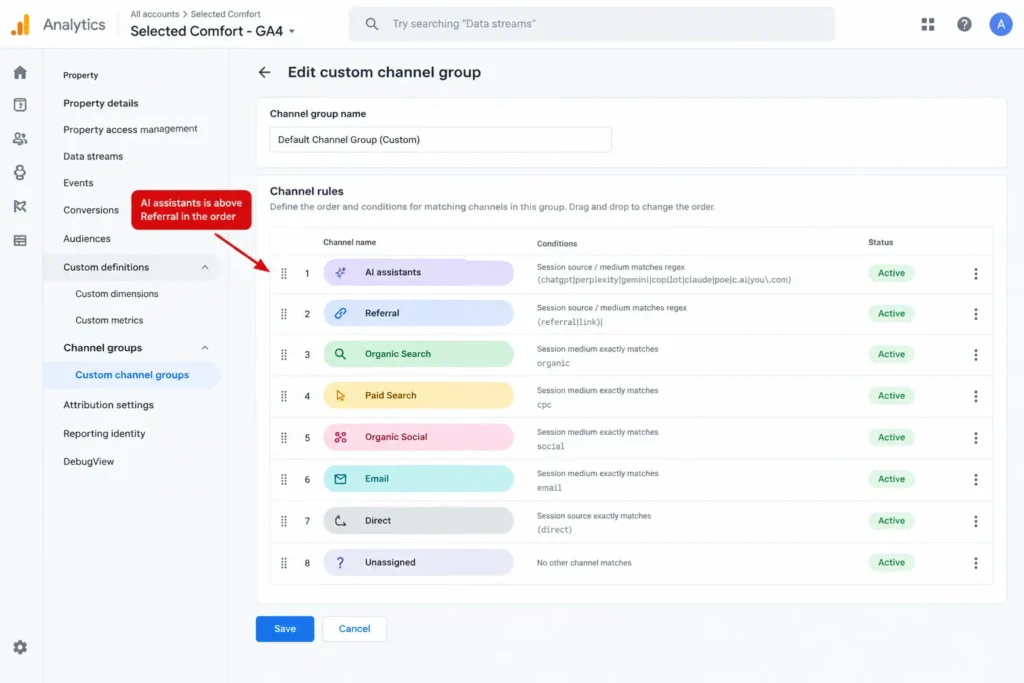Open the Organic Search channel pill
Viewport: 1024px width, 683px height.
click(418, 354)
